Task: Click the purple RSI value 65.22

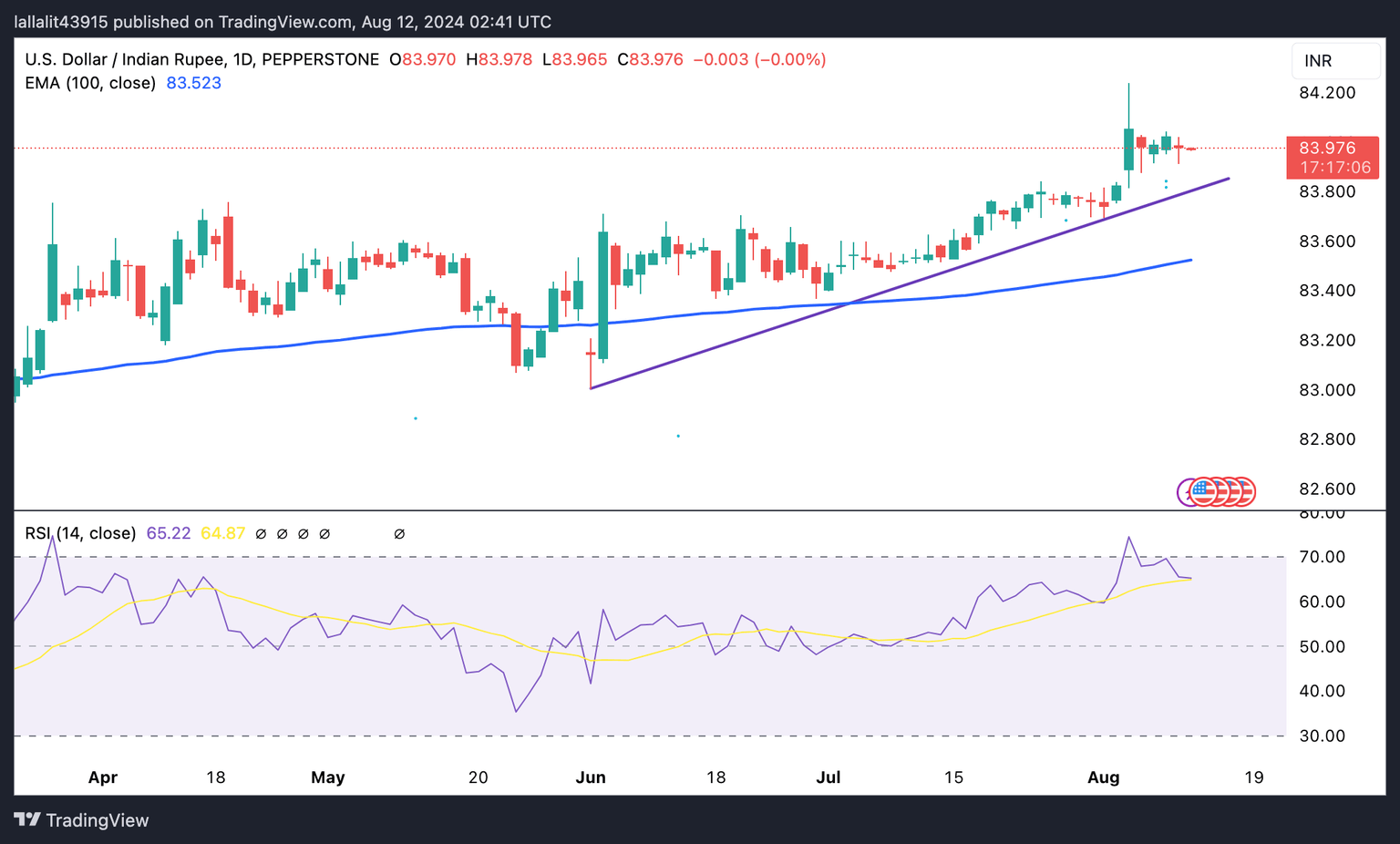Action: coord(169,533)
